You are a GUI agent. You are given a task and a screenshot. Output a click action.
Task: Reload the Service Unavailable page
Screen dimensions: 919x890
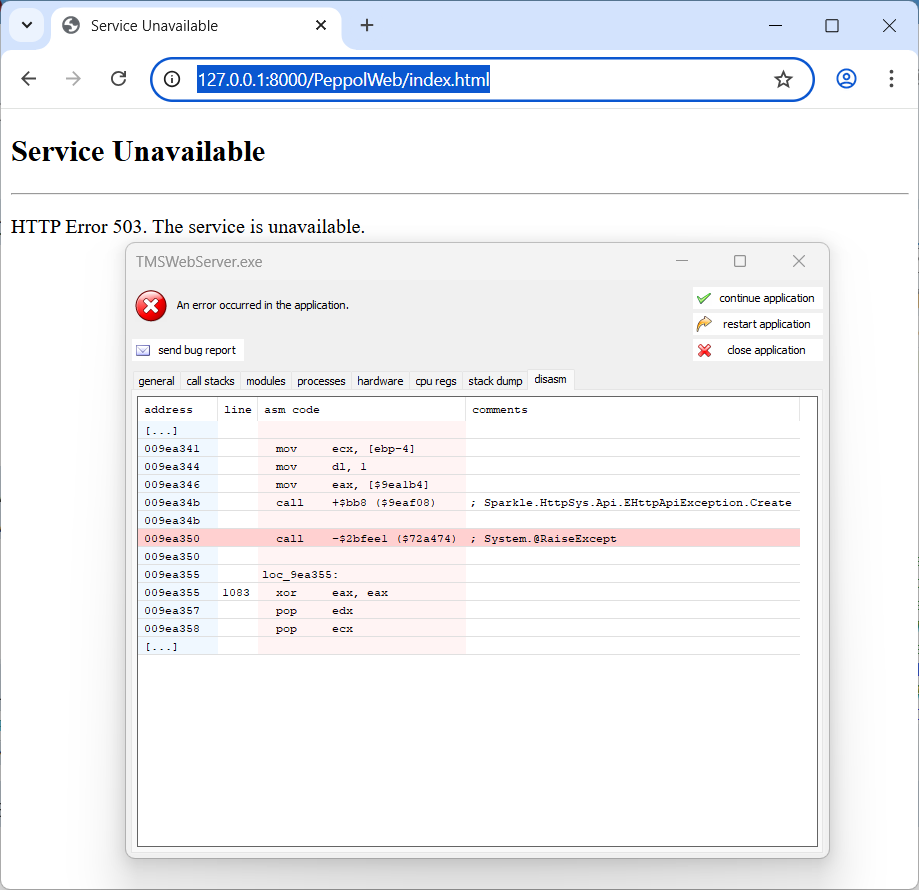click(118, 79)
